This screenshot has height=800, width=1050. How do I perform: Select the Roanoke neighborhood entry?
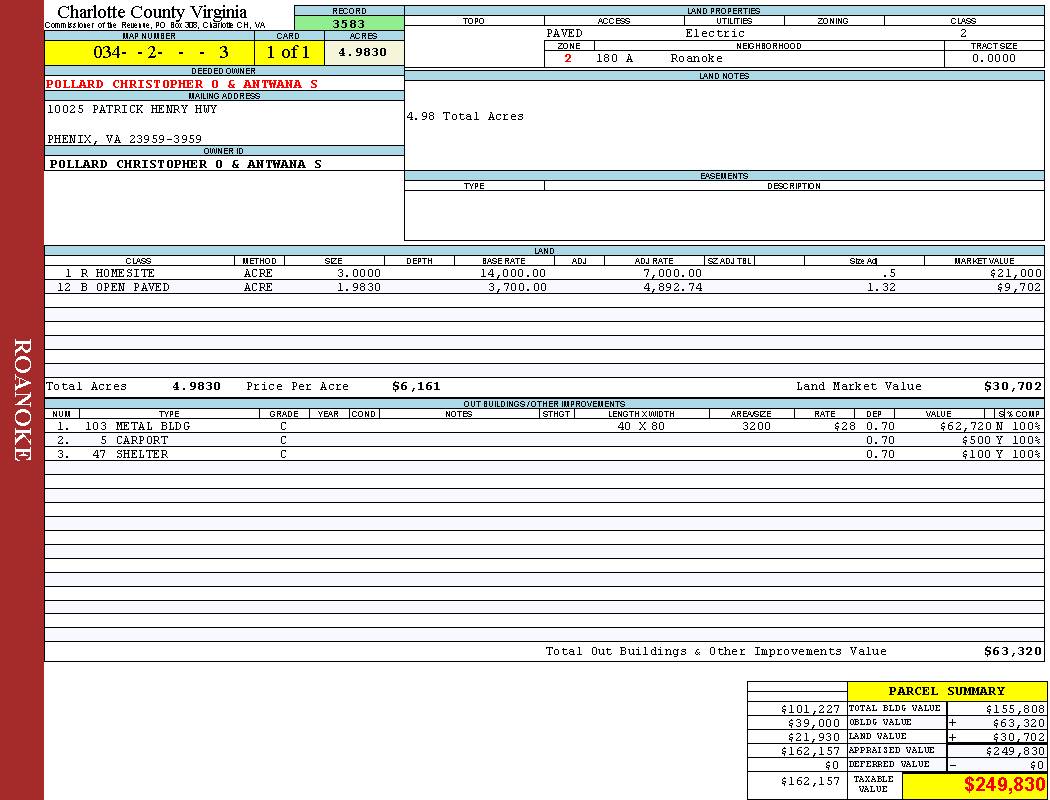tap(696, 59)
